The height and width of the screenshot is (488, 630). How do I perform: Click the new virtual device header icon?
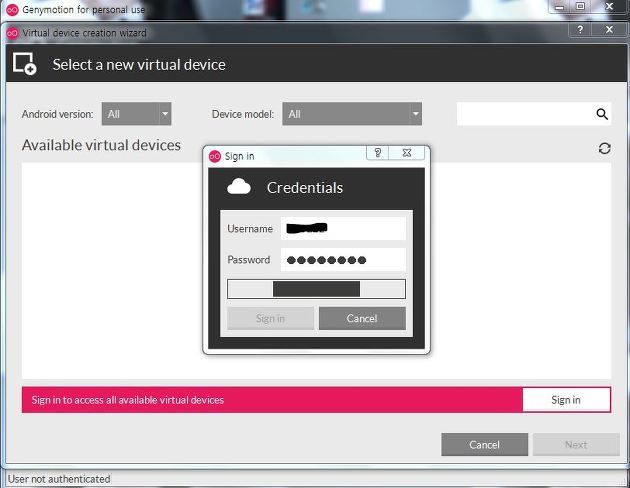(25, 63)
